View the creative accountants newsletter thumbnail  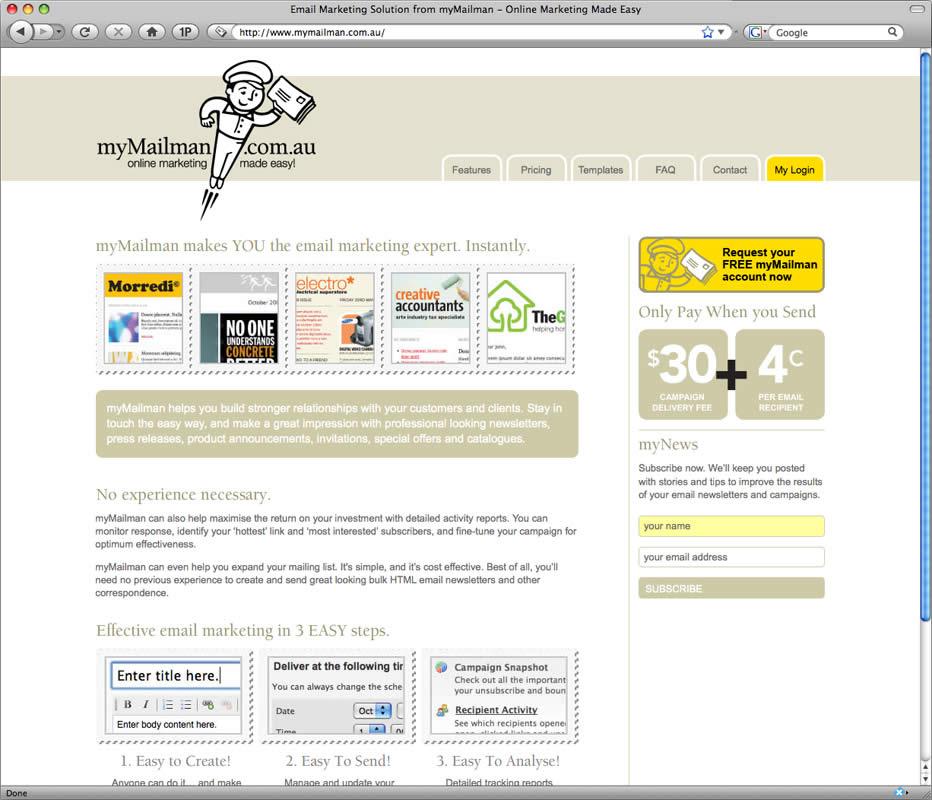[430, 318]
